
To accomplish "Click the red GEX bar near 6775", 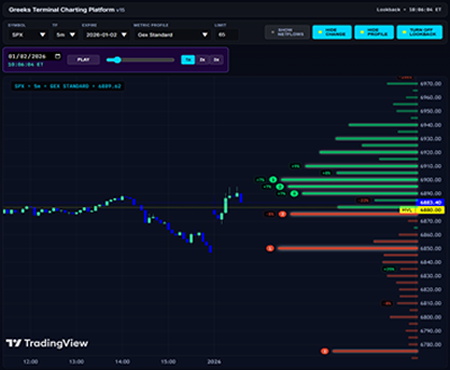I will pyautogui.click(x=375, y=351).
